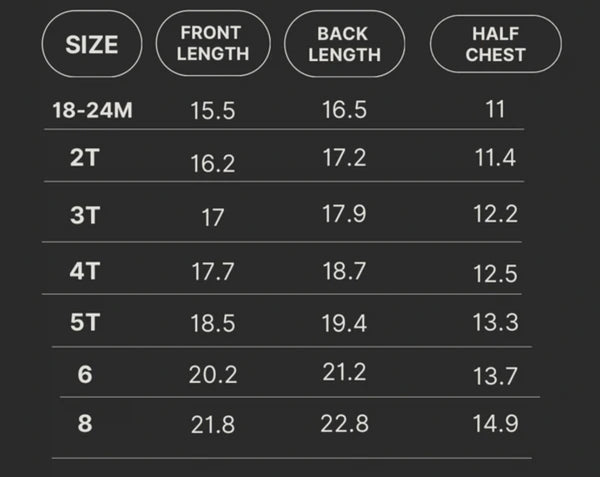Screen dimensions: 600x477
Task: Select the 2T size label
Action: tap(85, 157)
